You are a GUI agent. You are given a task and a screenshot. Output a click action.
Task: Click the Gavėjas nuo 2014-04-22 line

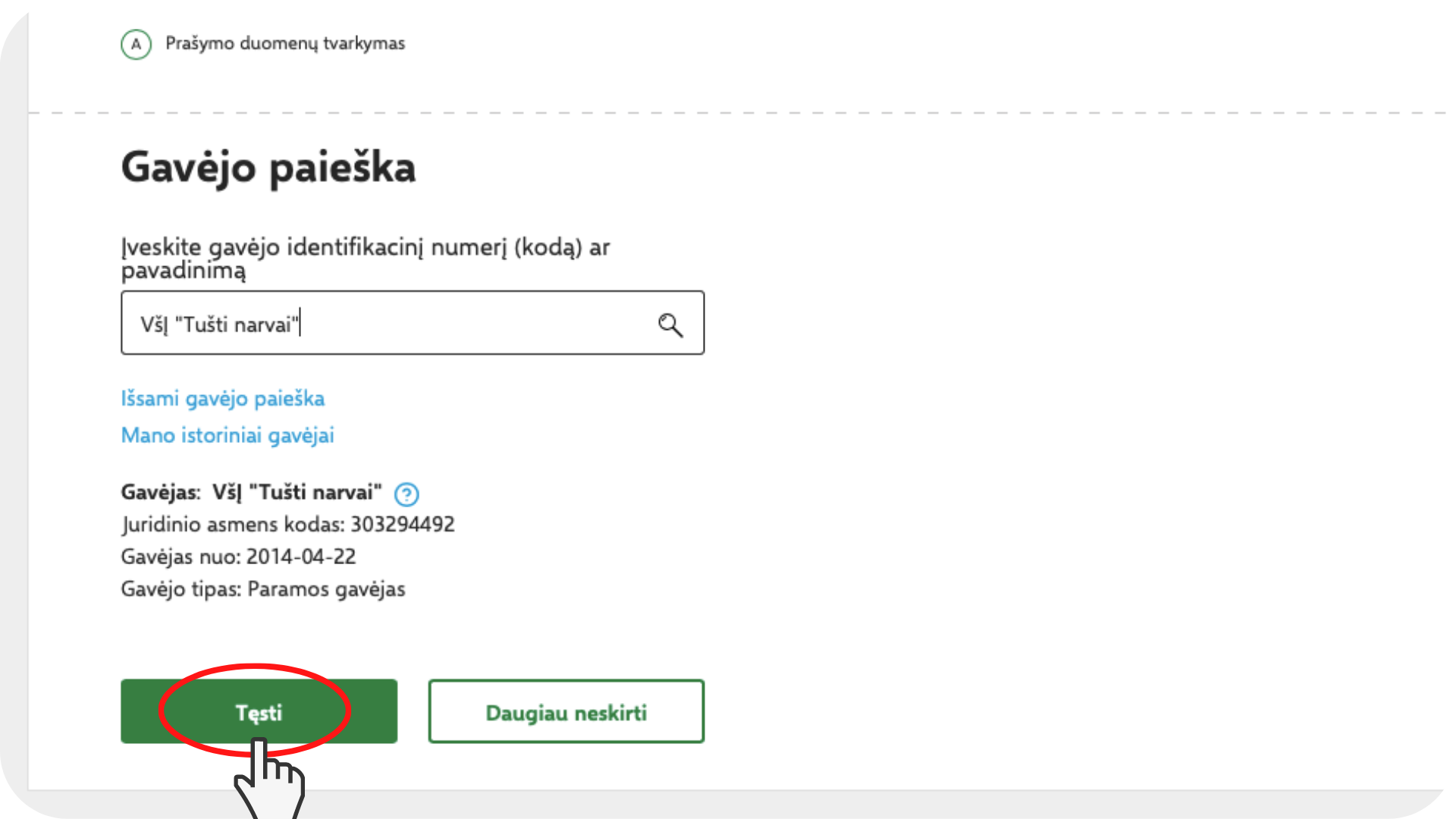pos(238,557)
